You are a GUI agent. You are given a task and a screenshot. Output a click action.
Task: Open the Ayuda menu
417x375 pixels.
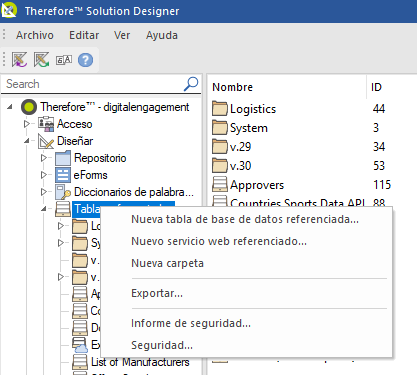coord(162,35)
